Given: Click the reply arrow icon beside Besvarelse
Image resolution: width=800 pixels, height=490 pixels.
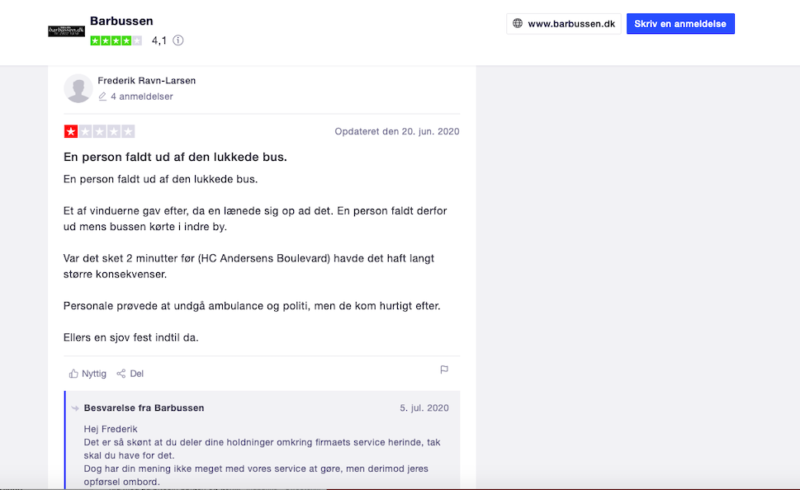Looking at the screenshot, I should (76, 408).
